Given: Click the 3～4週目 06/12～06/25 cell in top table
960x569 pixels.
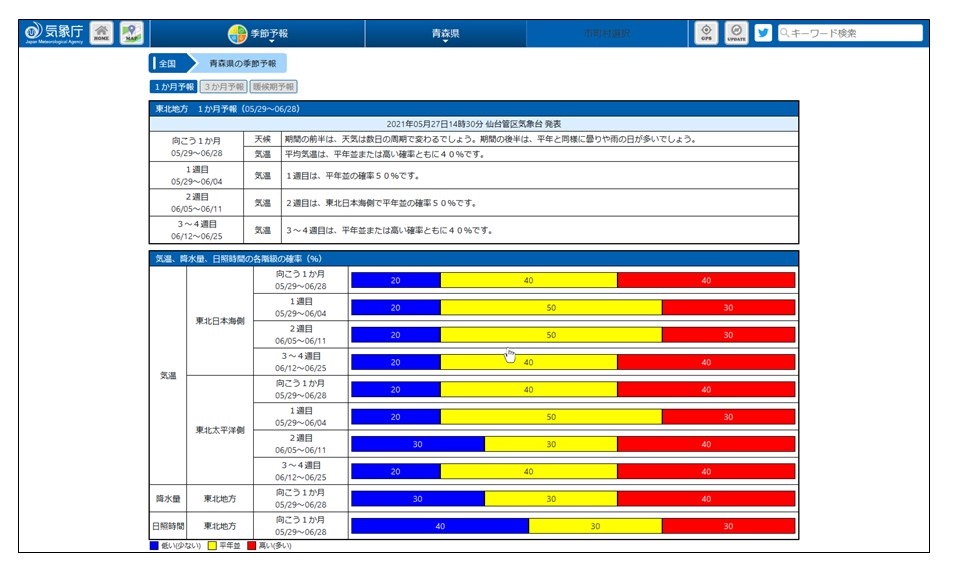Looking at the screenshot, I should (197, 230).
